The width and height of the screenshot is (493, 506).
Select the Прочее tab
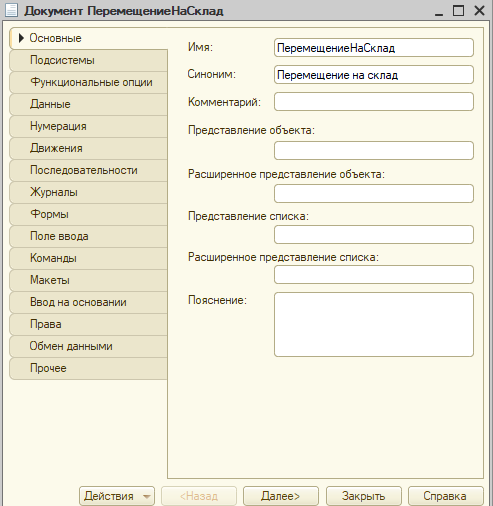(89, 368)
